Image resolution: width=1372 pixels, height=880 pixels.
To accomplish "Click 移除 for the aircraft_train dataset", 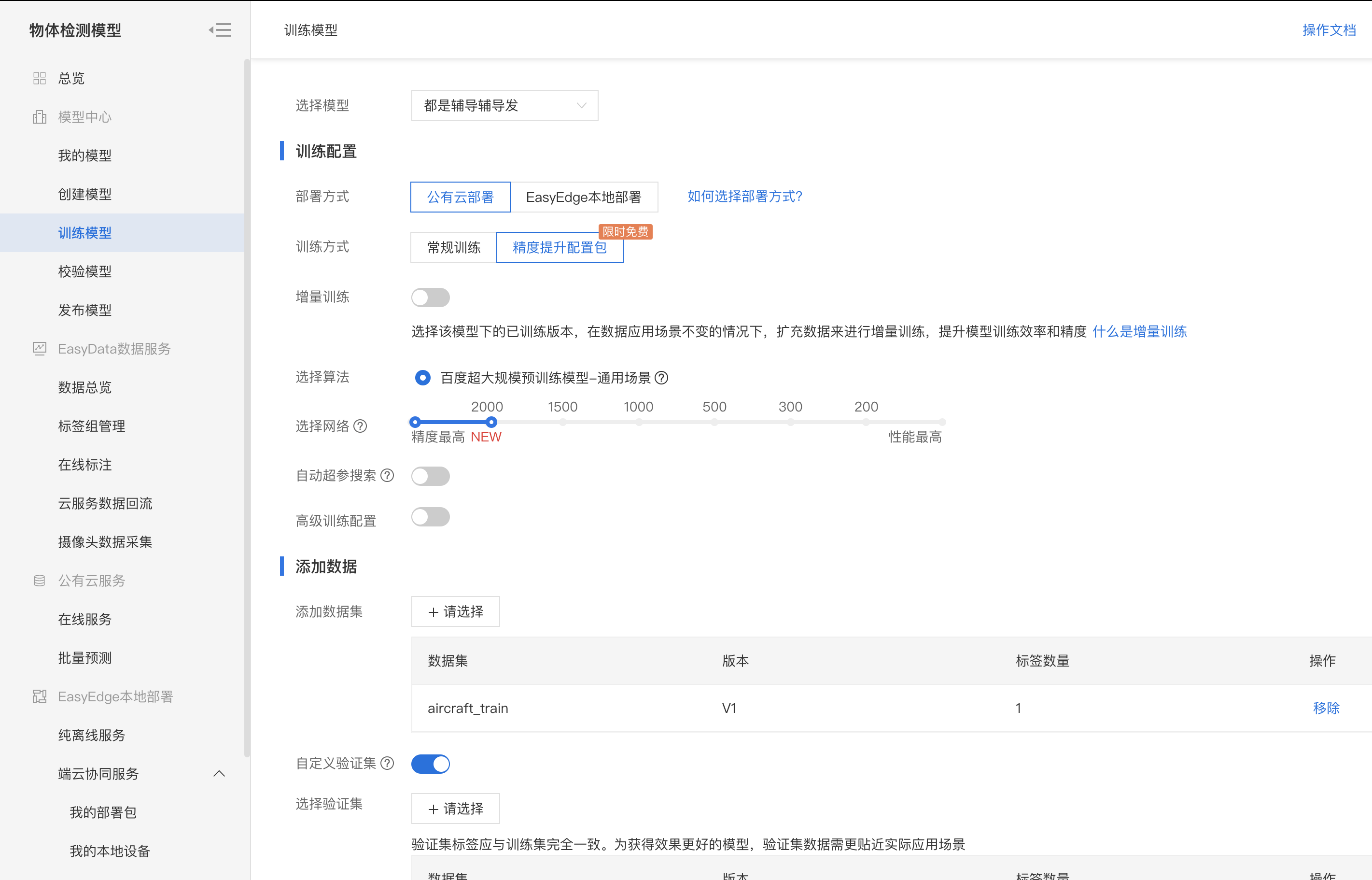I will click(1326, 708).
